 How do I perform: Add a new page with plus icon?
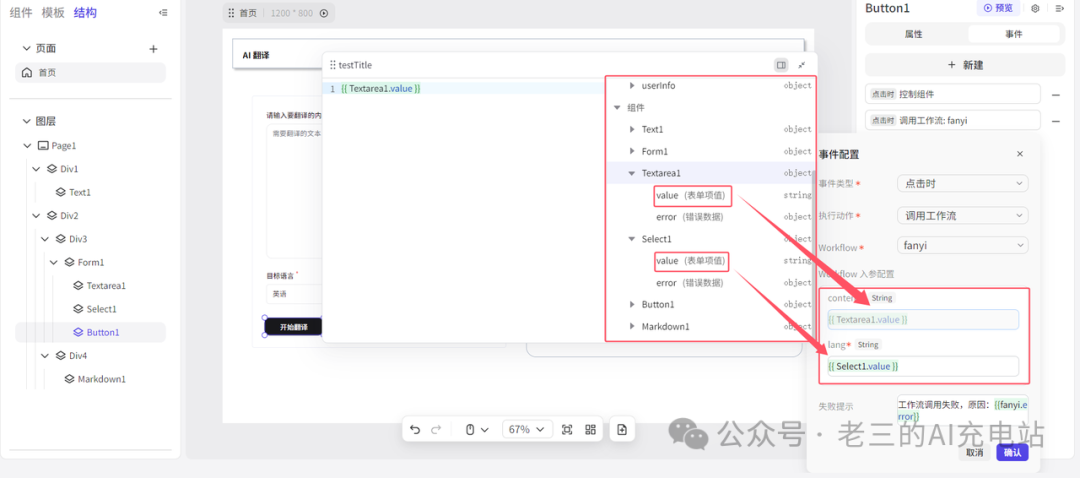pos(154,49)
